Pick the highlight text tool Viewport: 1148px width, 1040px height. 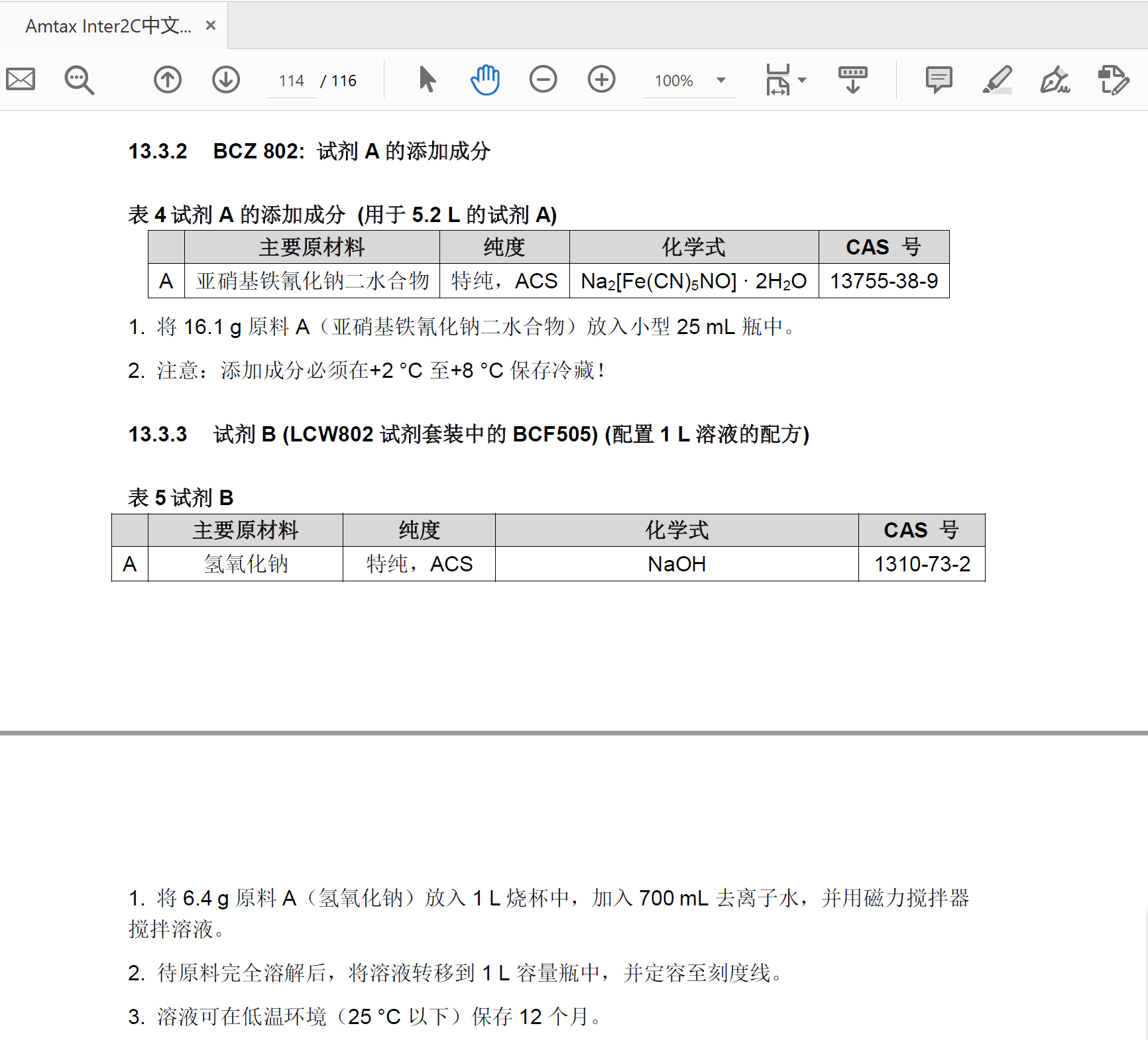click(998, 79)
